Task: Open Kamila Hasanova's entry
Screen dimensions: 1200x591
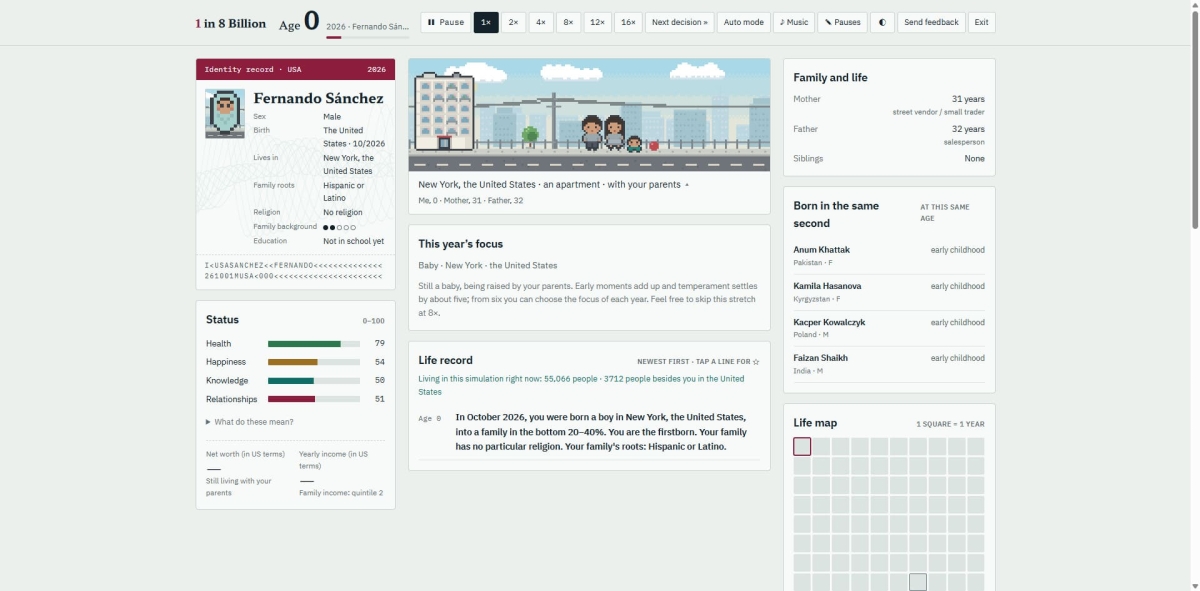Action: [889, 292]
